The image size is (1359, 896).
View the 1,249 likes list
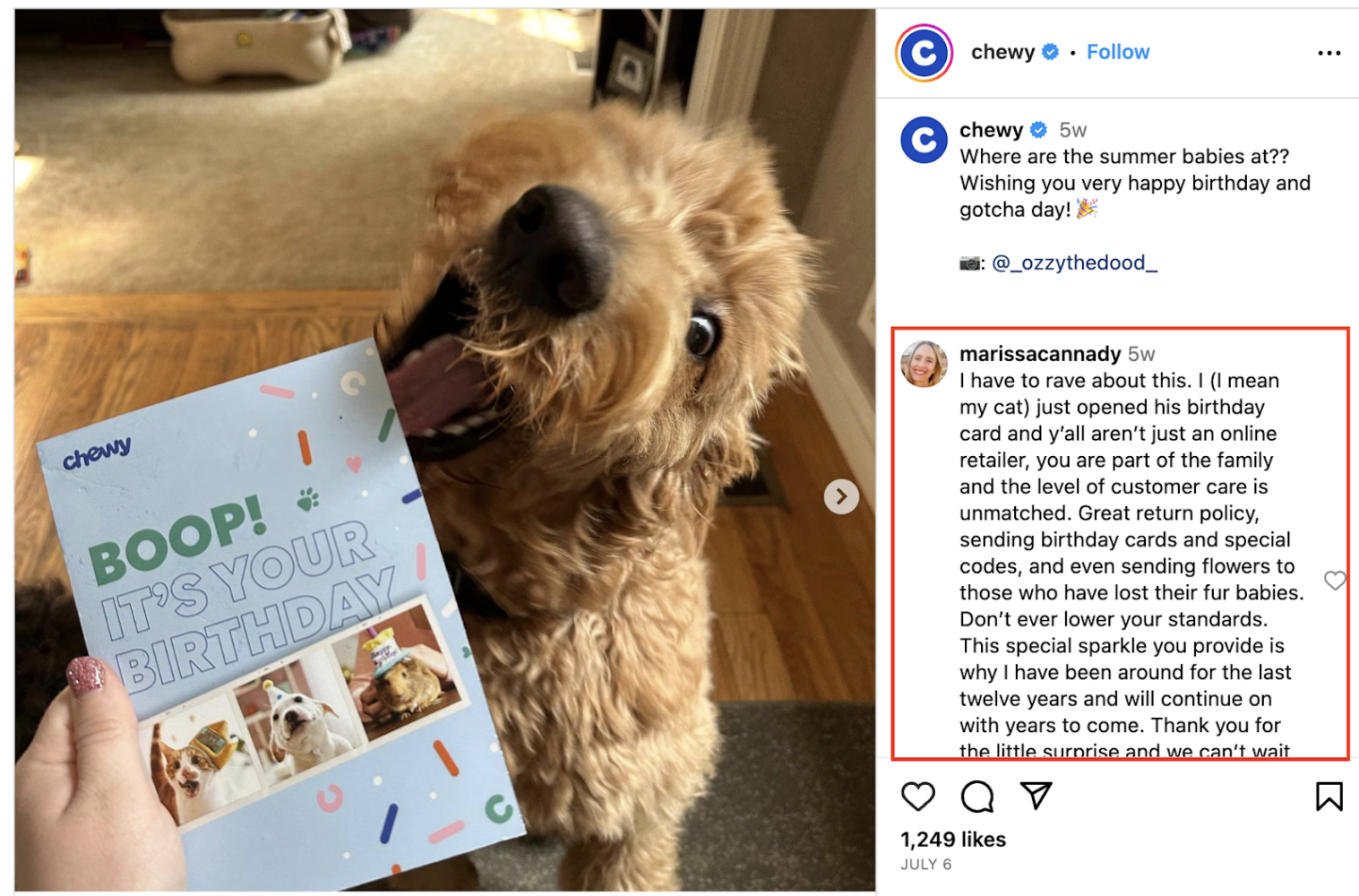[x=953, y=840]
